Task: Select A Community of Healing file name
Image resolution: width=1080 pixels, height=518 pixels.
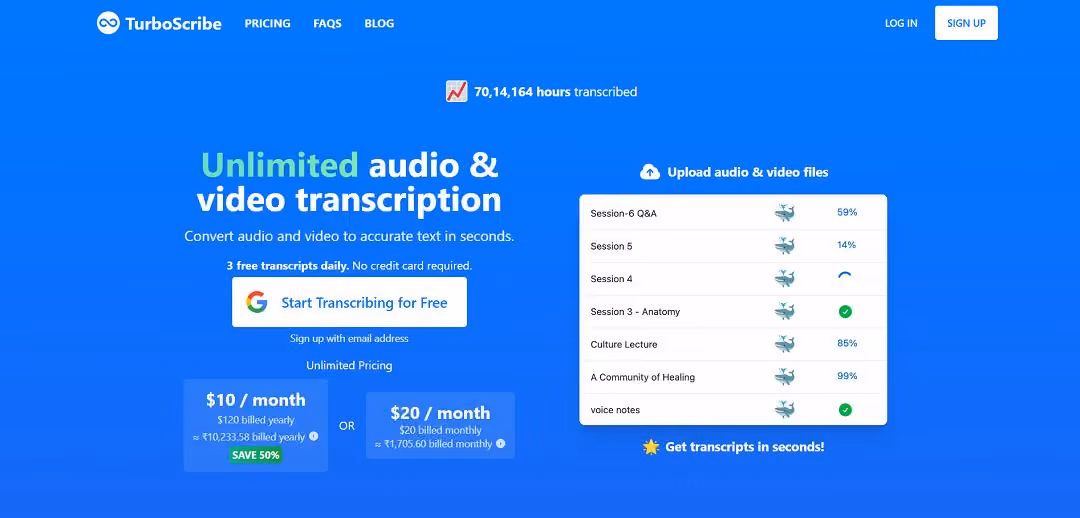Action: click(x=643, y=377)
